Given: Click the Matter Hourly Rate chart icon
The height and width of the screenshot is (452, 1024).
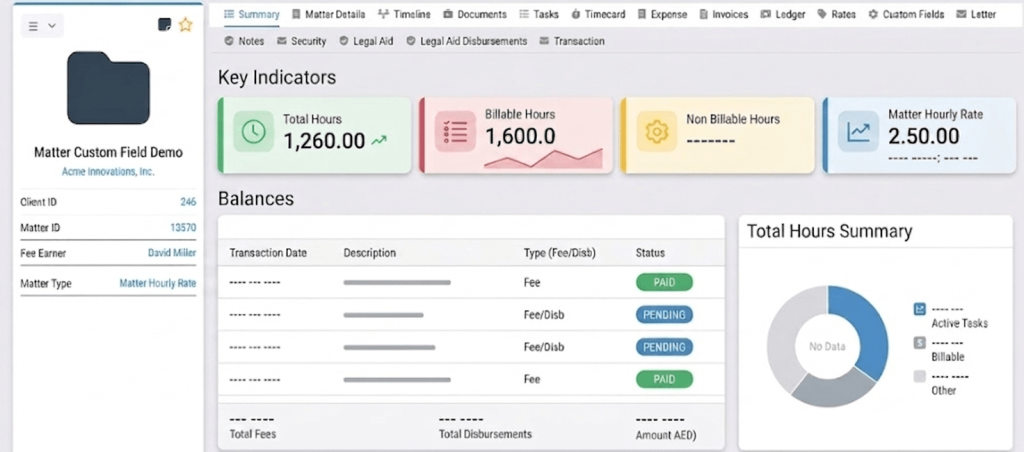Looking at the screenshot, I should tap(858, 132).
